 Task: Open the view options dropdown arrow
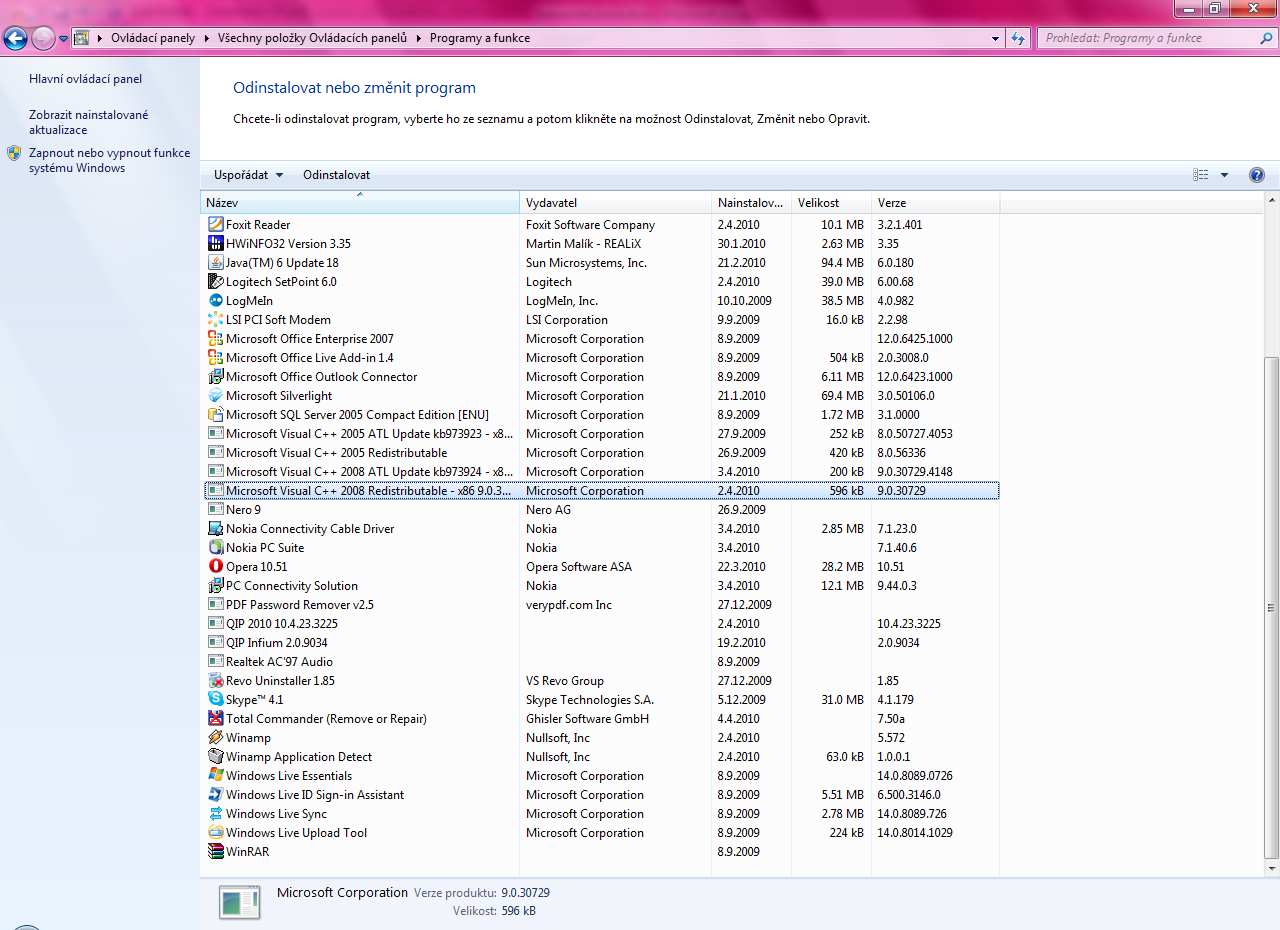[x=1224, y=175]
